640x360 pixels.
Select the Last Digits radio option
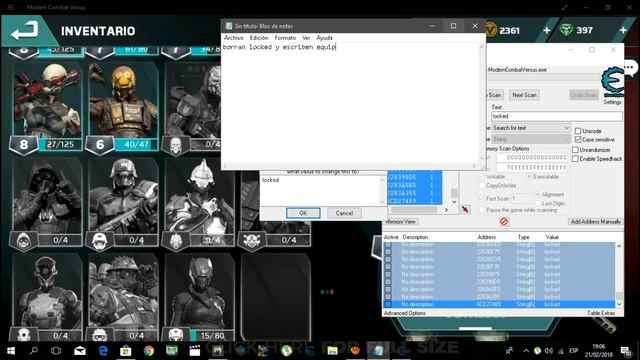[538, 203]
